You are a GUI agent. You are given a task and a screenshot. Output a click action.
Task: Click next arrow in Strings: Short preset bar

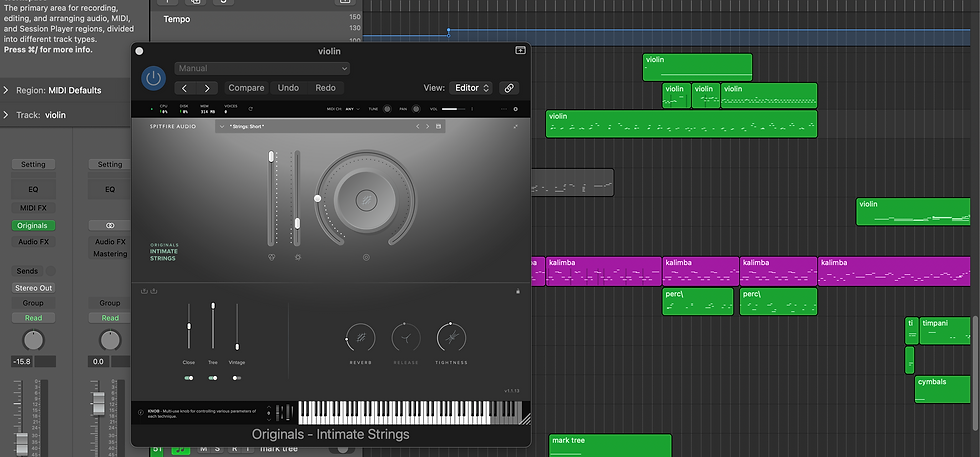[428, 126]
